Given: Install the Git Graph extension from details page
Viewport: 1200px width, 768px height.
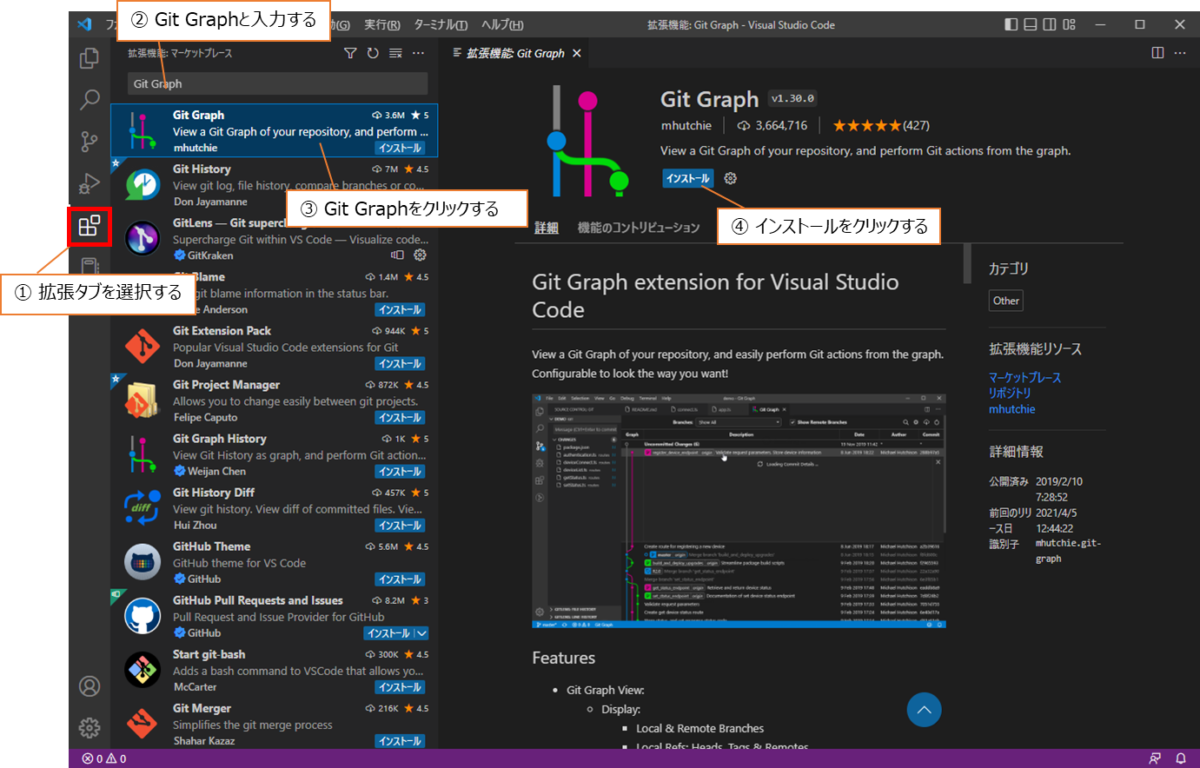Looking at the screenshot, I should 688,179.
